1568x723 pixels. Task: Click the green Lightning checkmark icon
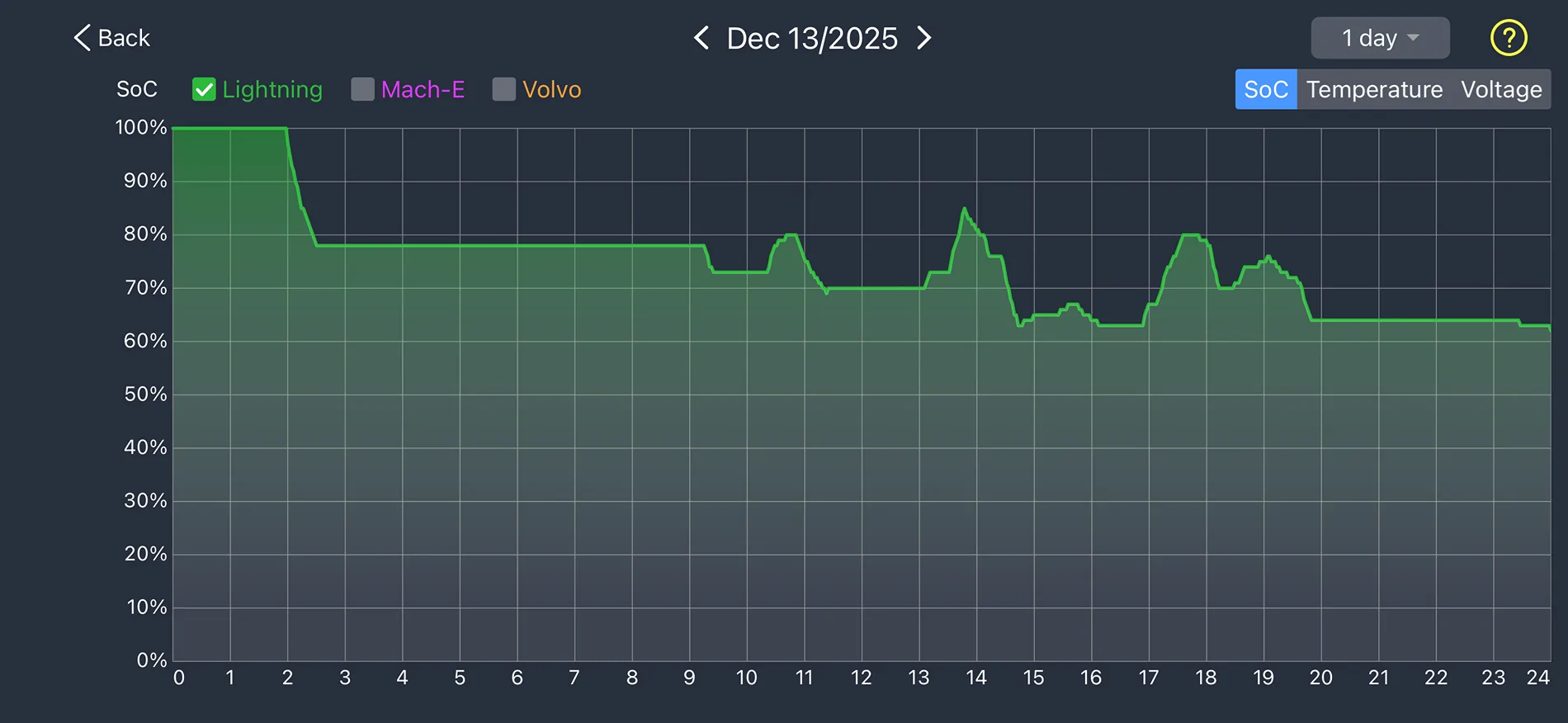tap(204, 89)
